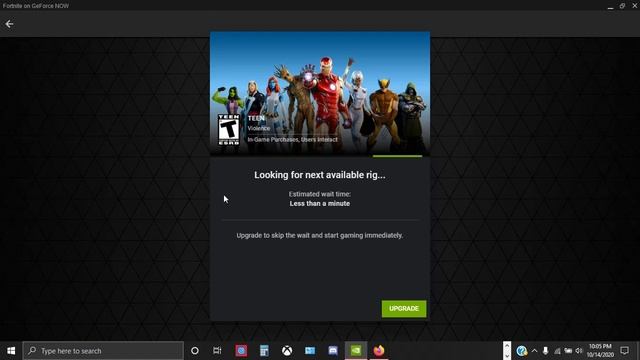640x360 pixels.
Task: Click the ESRB Teen rating badge
Action: point(229,129)
